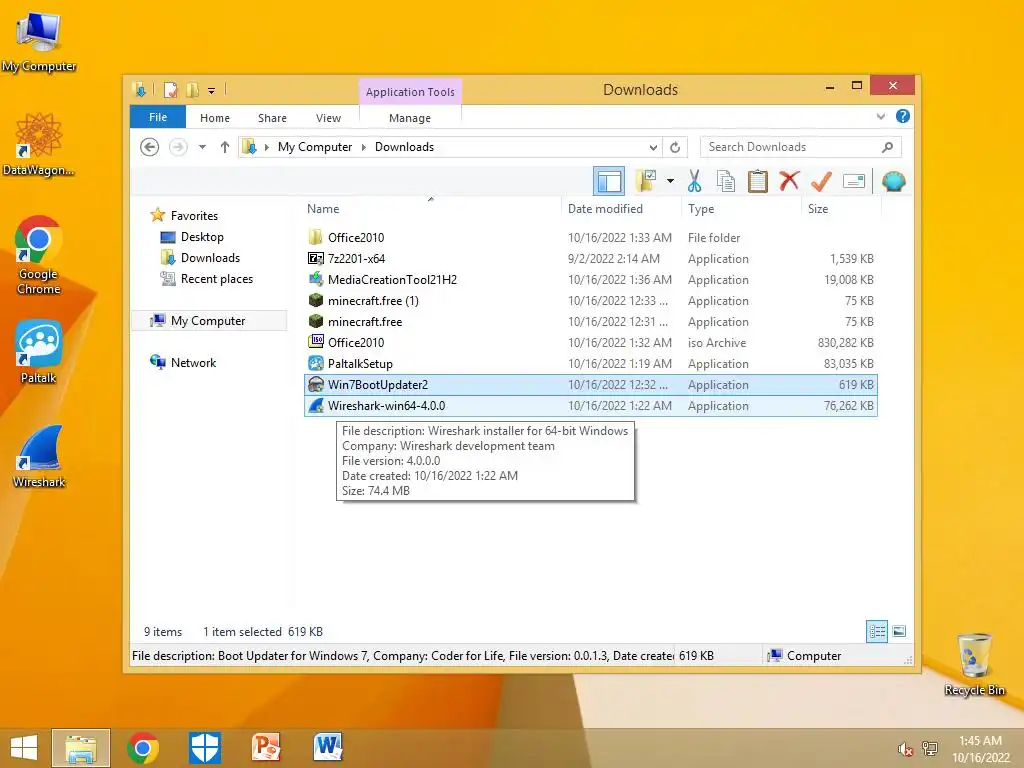
Task: Click the Copy icon in toolbar
Action: point(726,181)
